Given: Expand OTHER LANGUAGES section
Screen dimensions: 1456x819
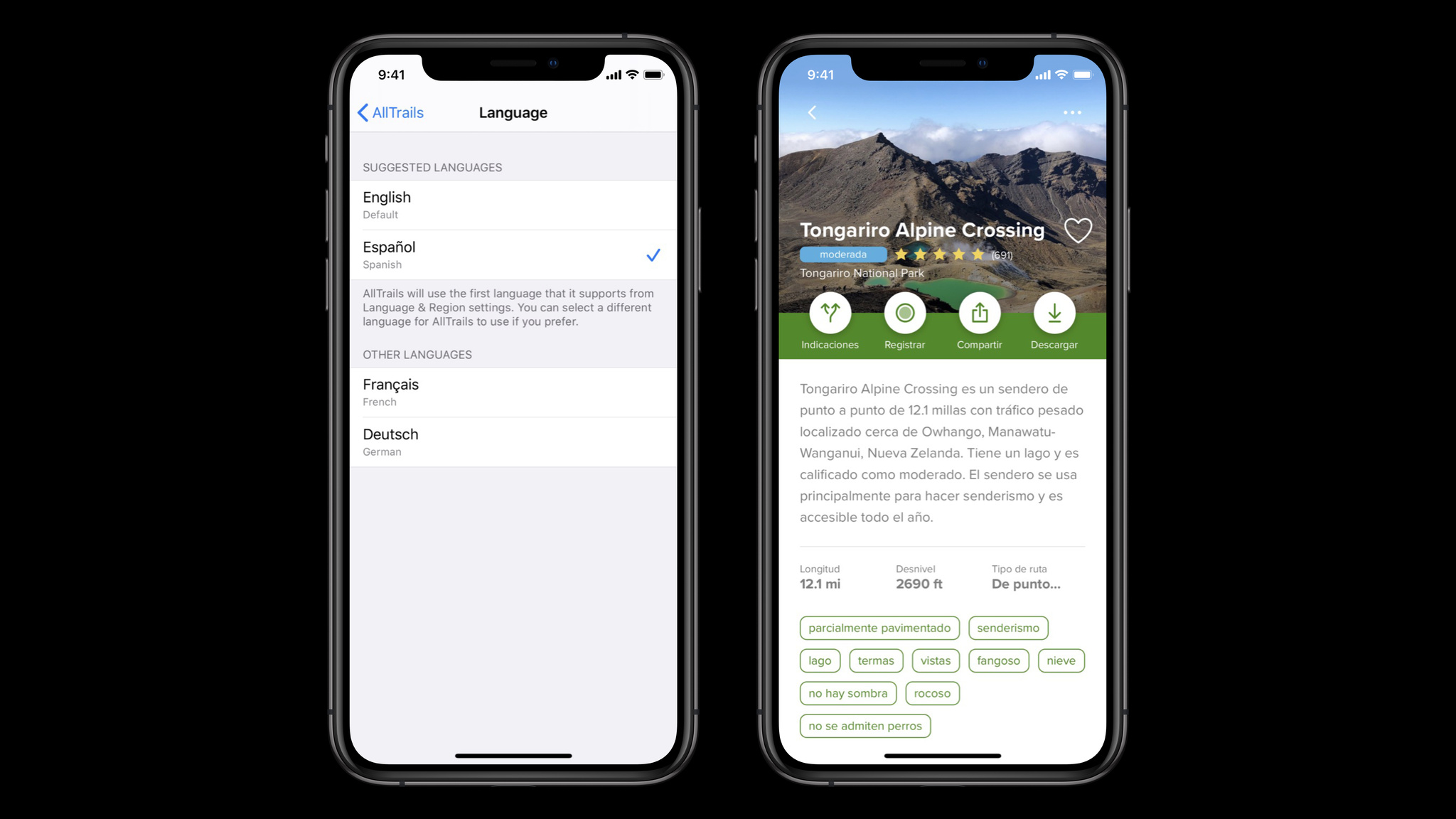Looking at the screenshot, I should pos(418,354).
